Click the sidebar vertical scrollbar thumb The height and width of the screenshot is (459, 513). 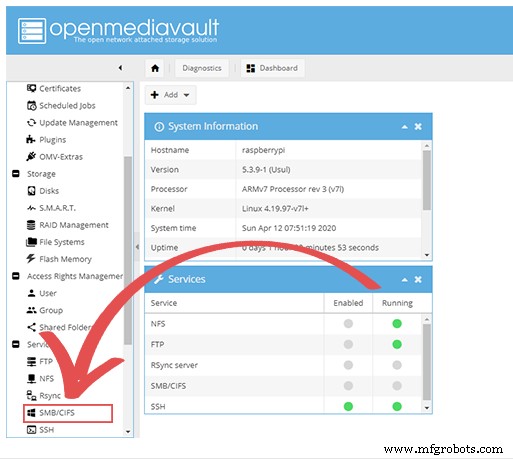pyautogui.click(x=128, y=250)
